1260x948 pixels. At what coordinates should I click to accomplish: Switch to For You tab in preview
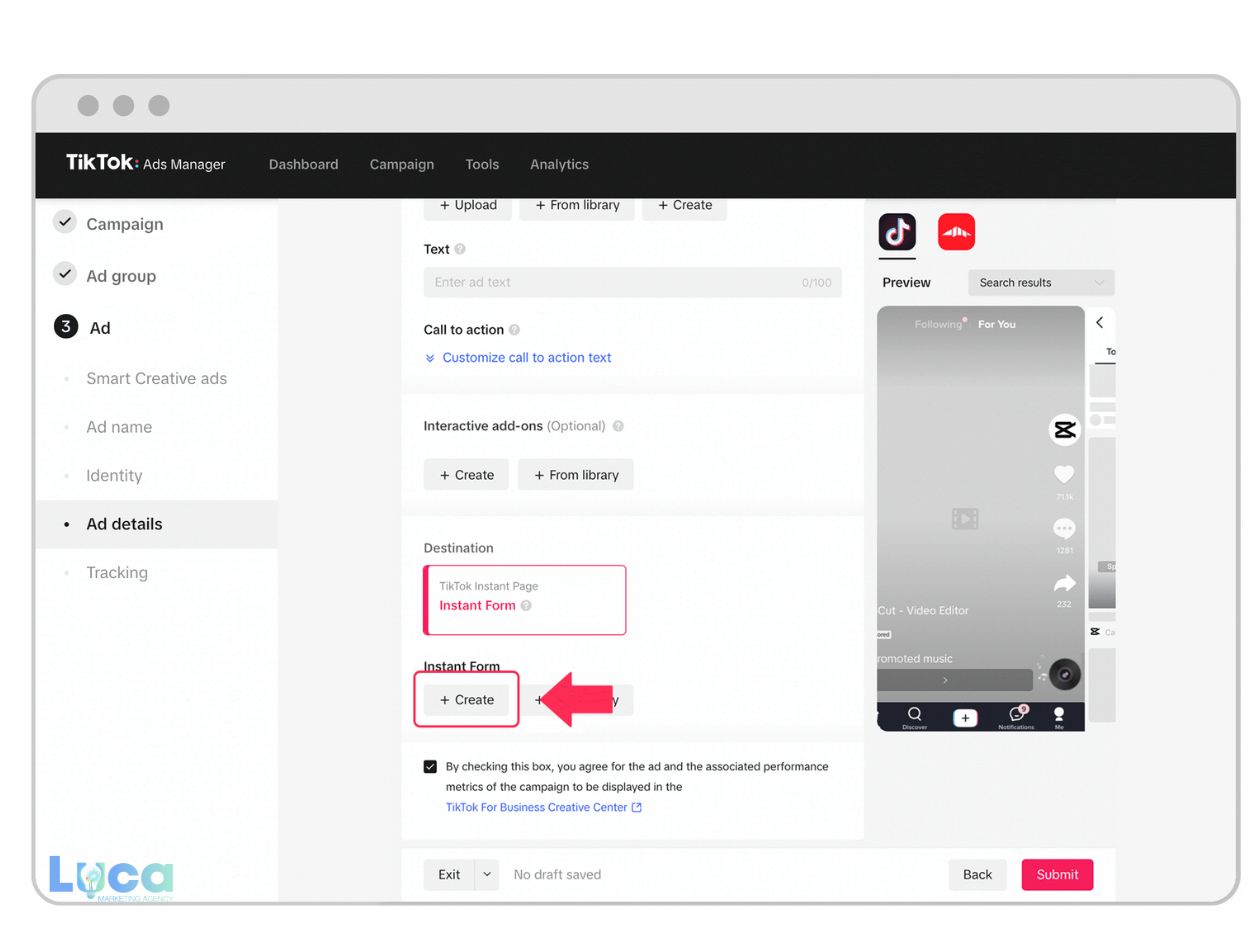click(997, 324)
